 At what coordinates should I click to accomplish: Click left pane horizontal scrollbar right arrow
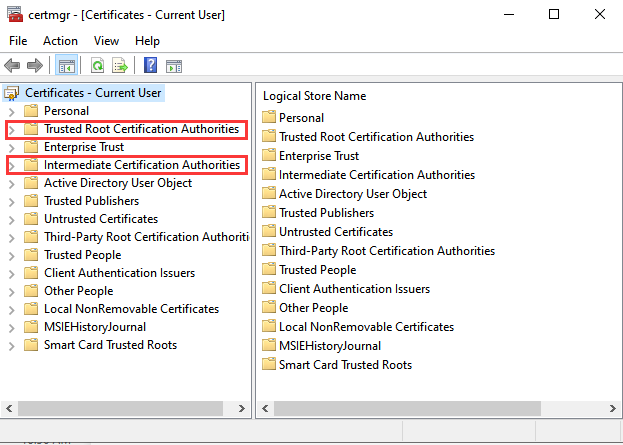point(243,410)
